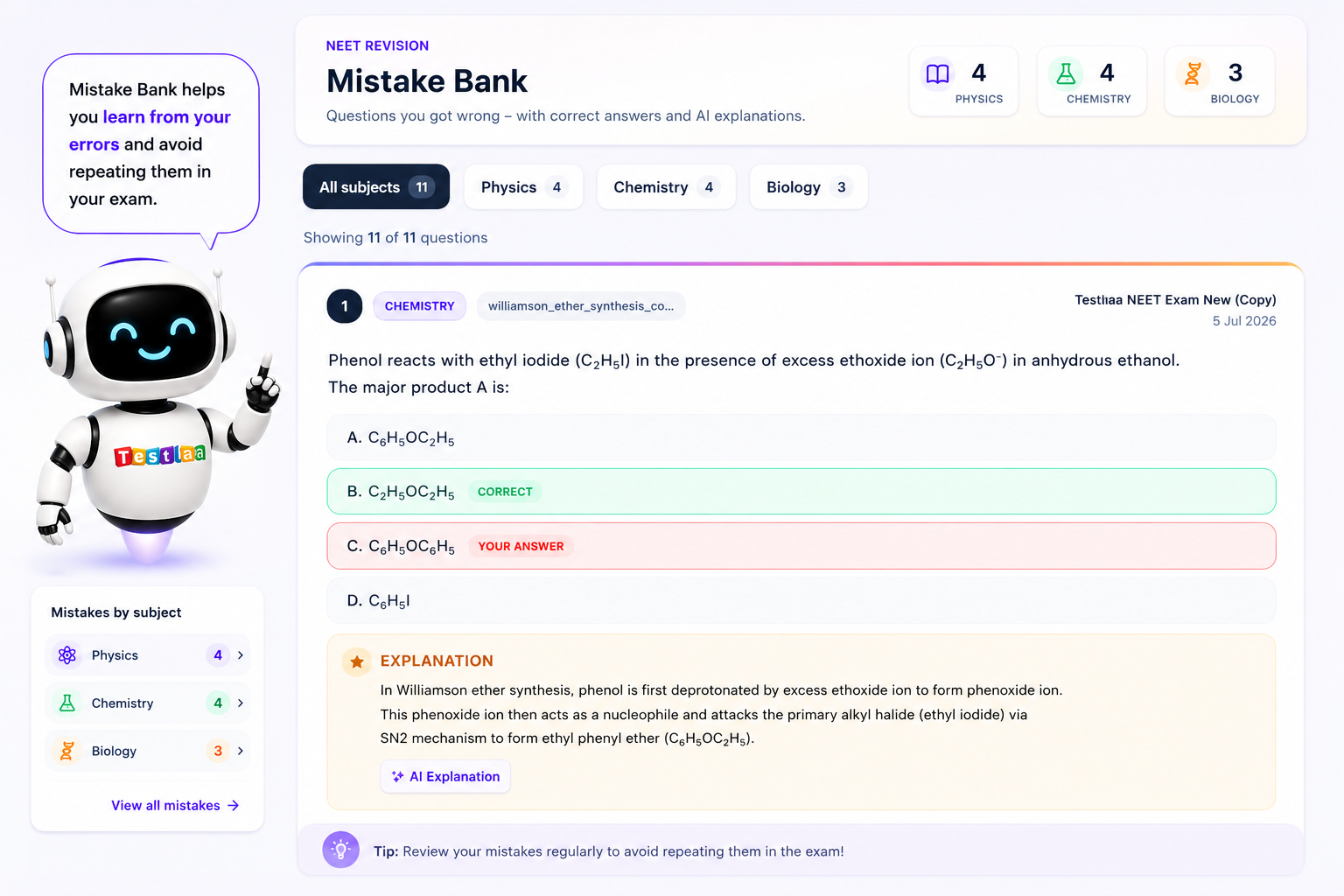Open AI Explanation button

point(445,777)
